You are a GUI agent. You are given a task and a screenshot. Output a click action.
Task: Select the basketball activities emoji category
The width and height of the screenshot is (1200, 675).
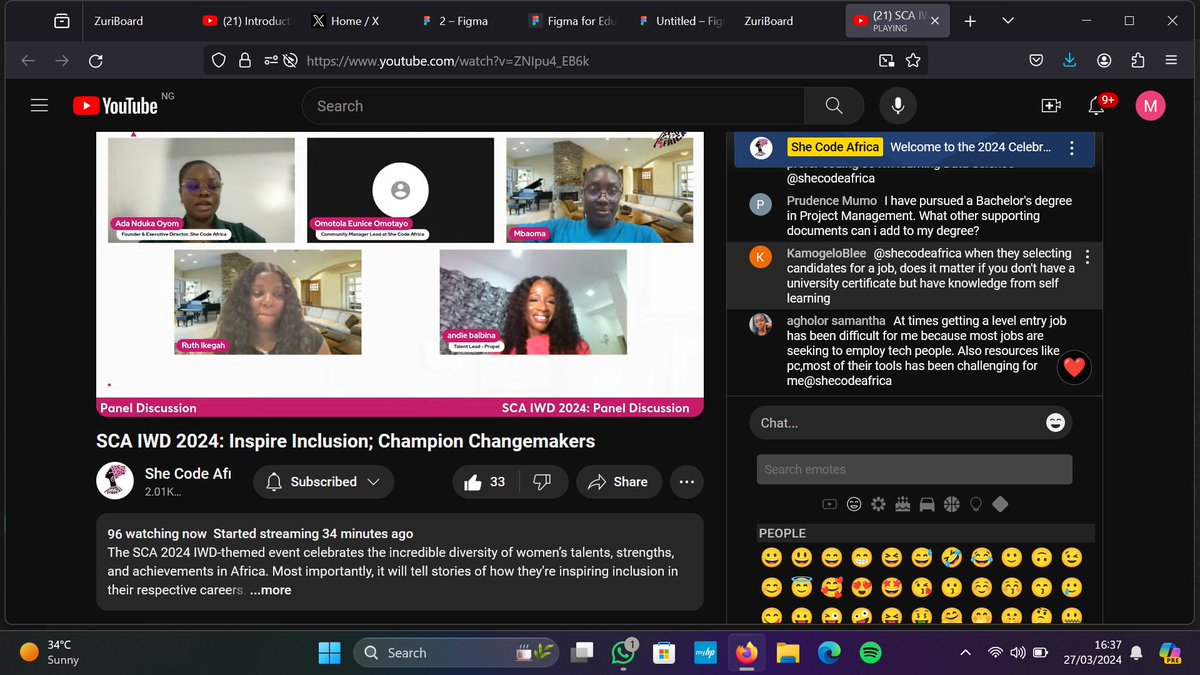[951, 504]
